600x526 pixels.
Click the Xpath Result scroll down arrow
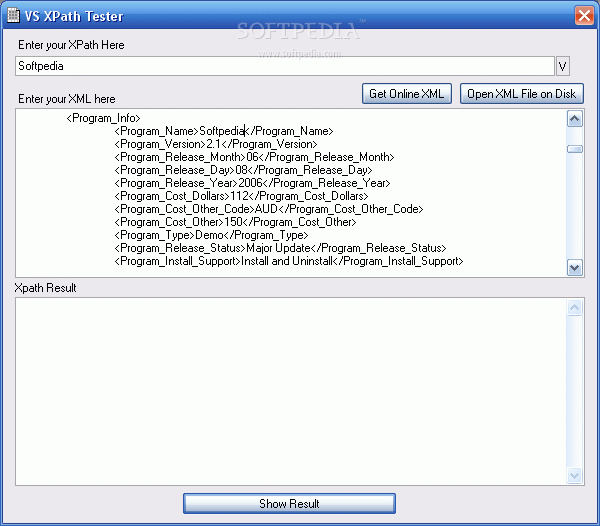574,476
